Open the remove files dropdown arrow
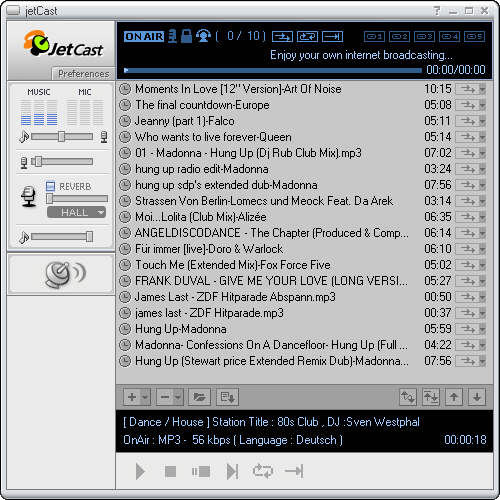This screenshot has height=500, width=500. pyautogui.click(x=178, y=397)
